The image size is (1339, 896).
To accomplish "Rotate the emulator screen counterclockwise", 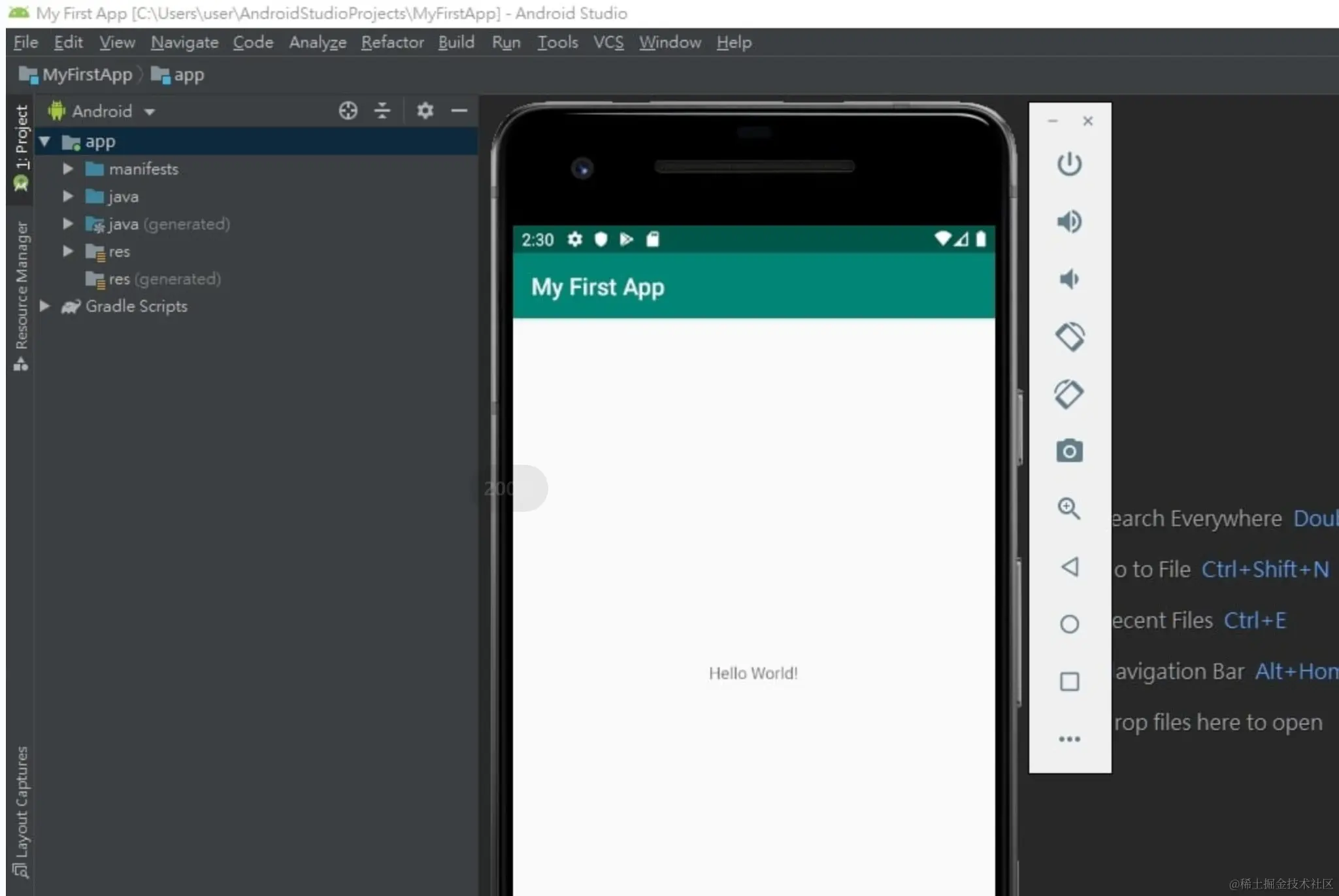I will coord(1070,337).
